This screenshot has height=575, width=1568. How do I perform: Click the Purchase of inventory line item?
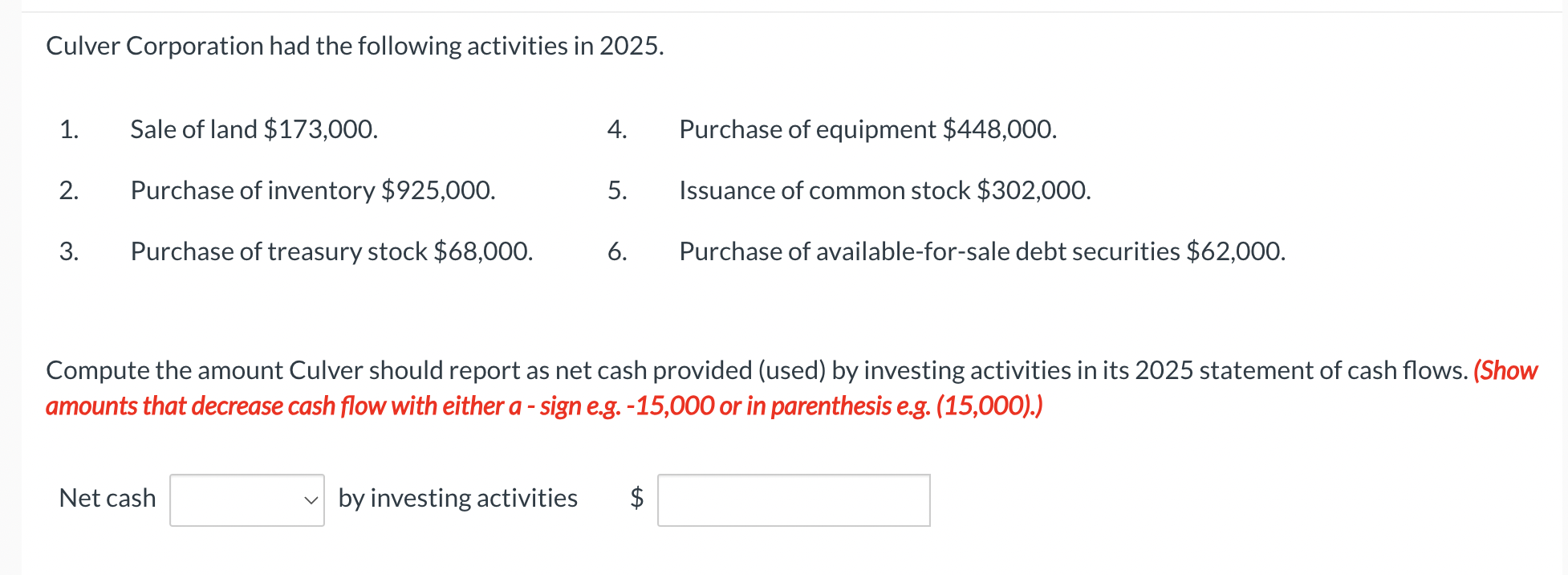pos(311,190)
